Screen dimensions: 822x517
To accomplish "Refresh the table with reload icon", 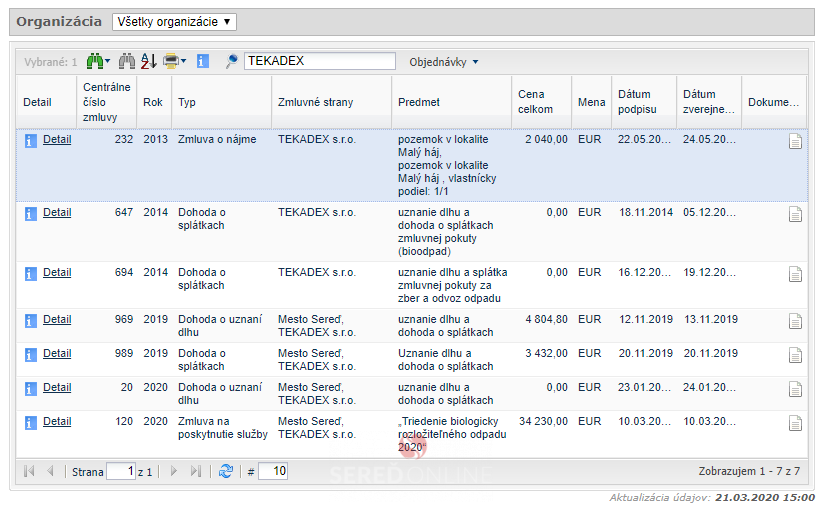I will click(x=226, y=471).
